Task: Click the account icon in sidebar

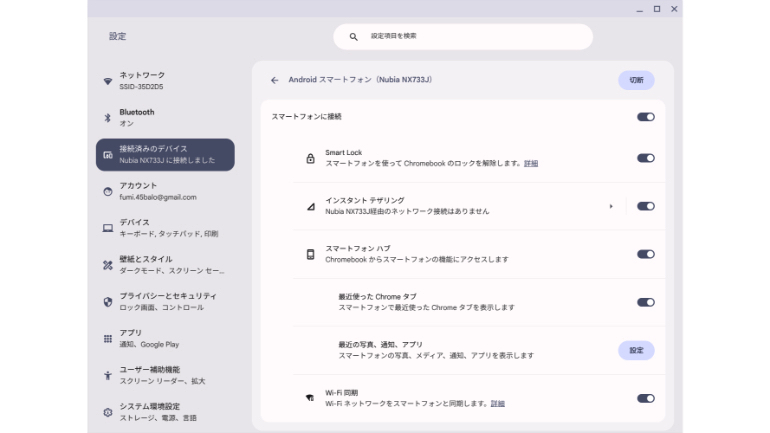Action: (108, 191)
